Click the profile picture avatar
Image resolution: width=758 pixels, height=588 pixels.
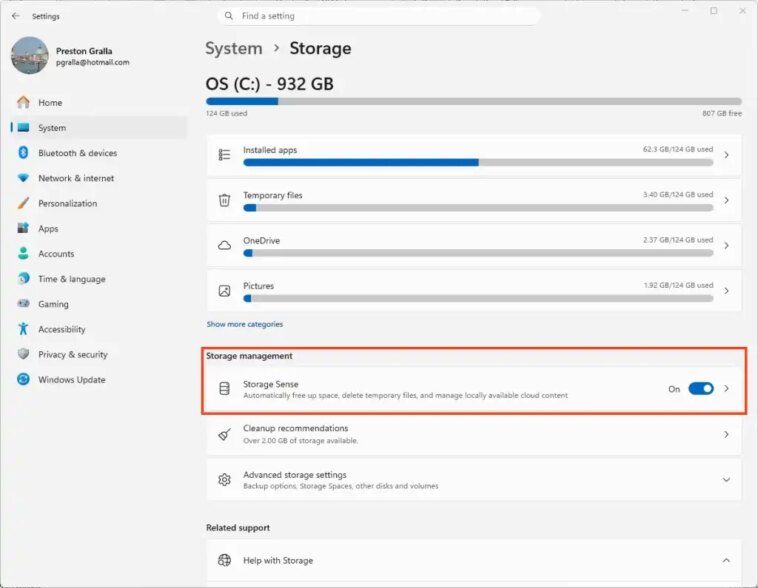click(29, 55)
